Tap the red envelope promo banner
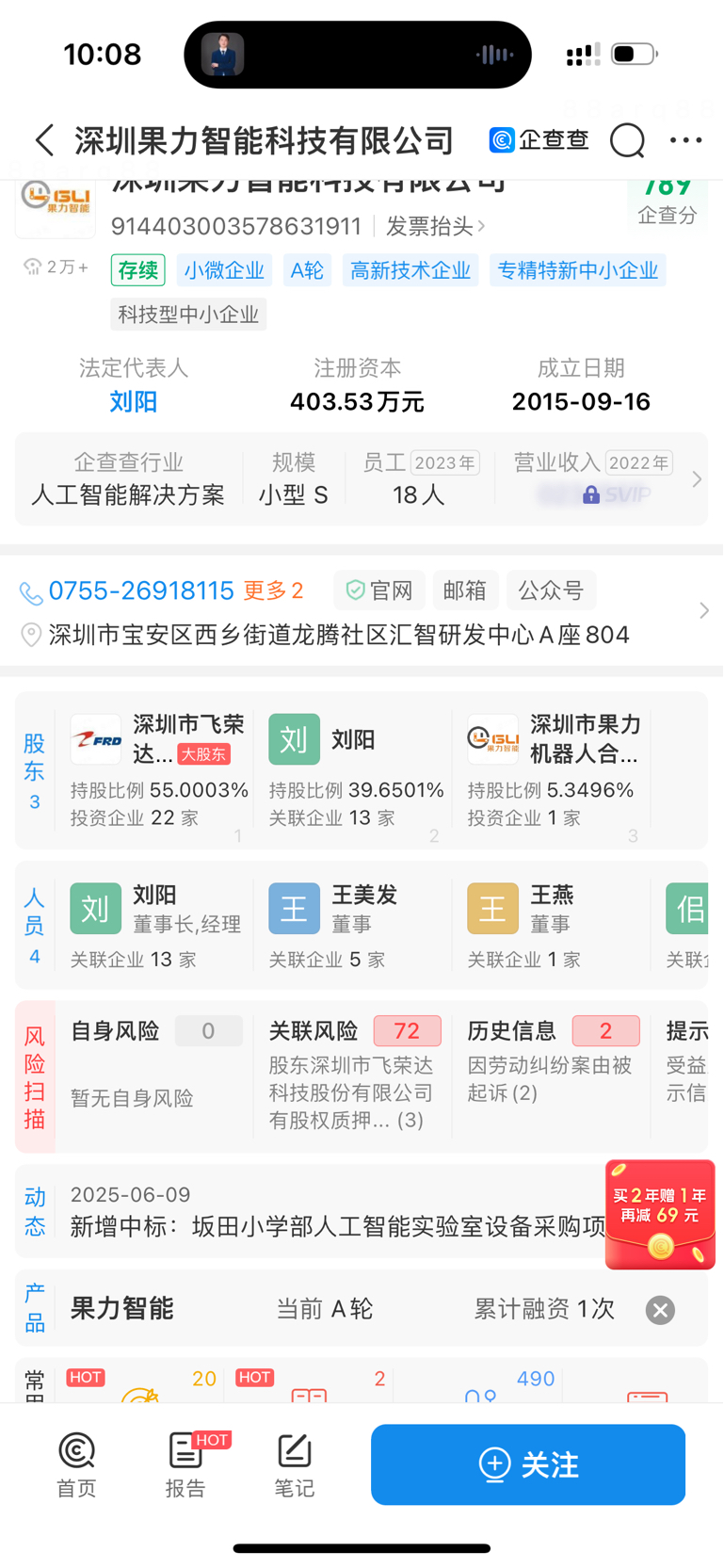Viewport: 724px width, 1568px height. (x=660, y=1215)
